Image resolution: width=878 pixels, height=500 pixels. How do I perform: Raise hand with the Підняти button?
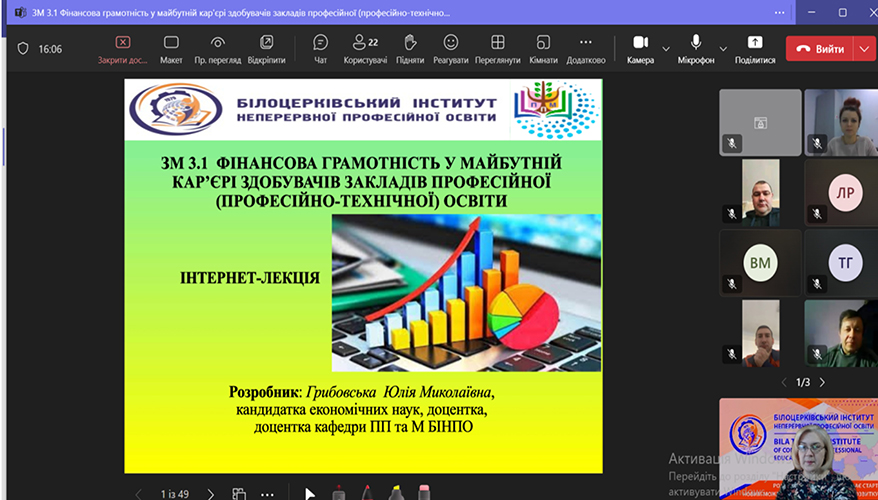pos(410,48)
